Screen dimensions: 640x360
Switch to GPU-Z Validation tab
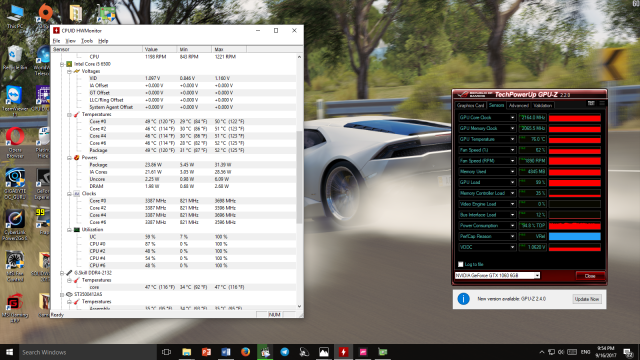tap(542, 105)
